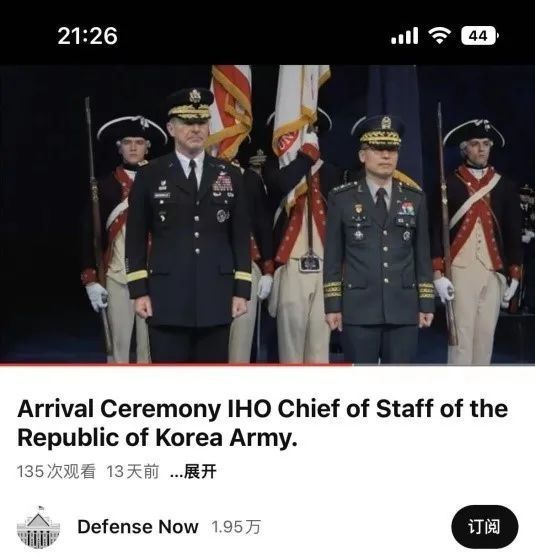This screenshot has width=535, height=556.
Task: Tap the video player frame
Action: (x=267, y=214)
